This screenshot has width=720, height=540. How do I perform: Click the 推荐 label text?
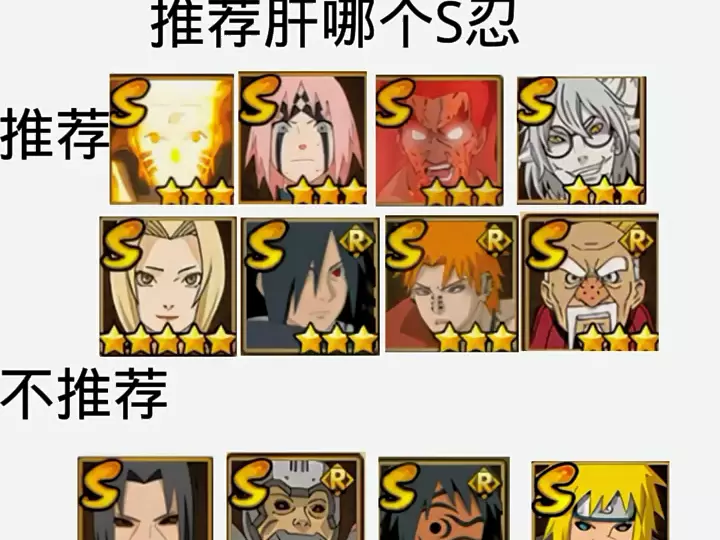tap(55, 134)
